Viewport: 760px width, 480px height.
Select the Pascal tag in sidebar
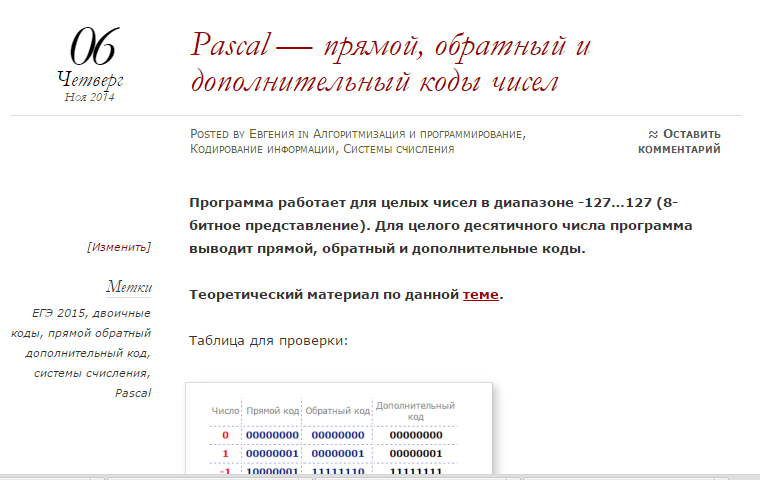point(133,393)
